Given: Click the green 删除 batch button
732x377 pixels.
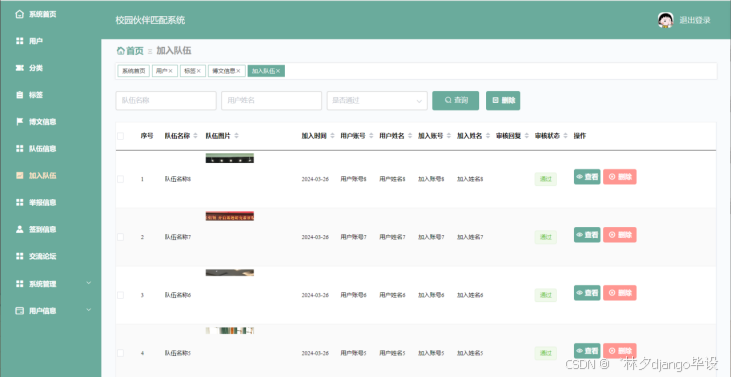Looking at the screenshot, I should click(503, 100).
